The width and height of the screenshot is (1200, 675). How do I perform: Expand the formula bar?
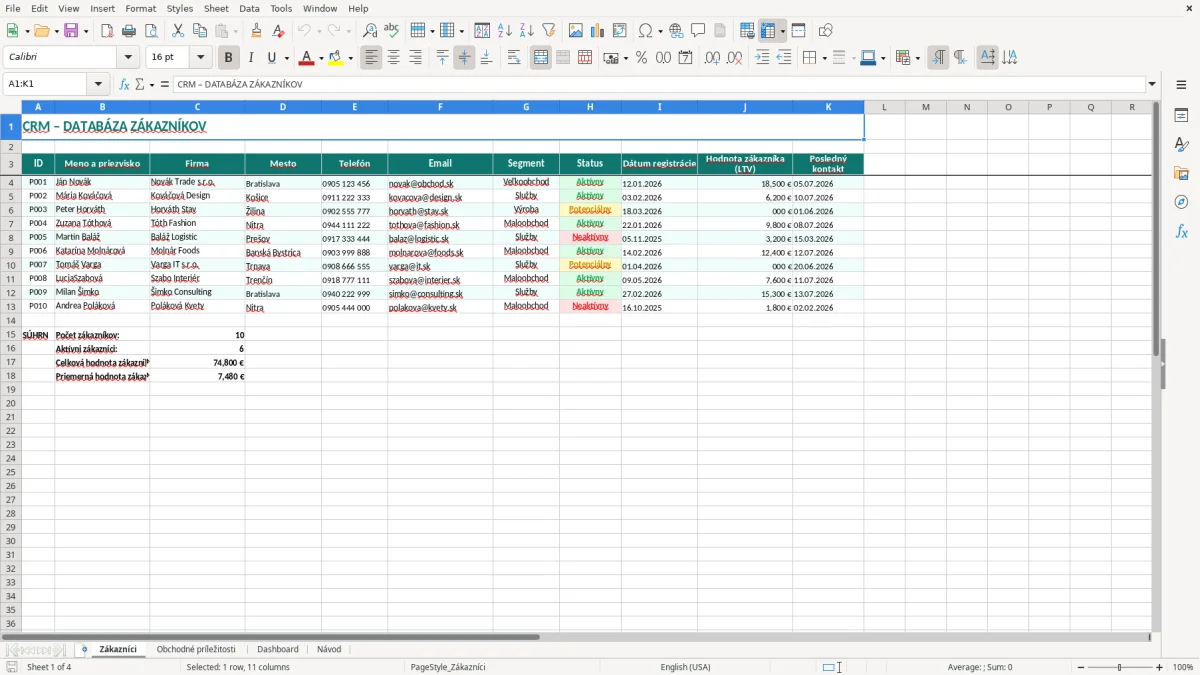click(x=1152, y=84)
